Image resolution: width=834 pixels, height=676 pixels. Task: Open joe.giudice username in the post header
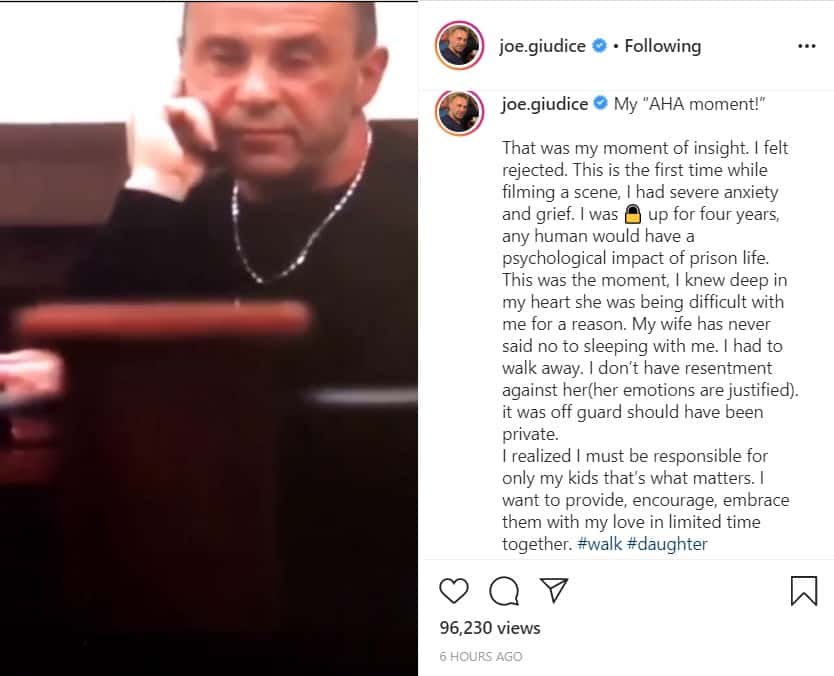click(542, 46)
